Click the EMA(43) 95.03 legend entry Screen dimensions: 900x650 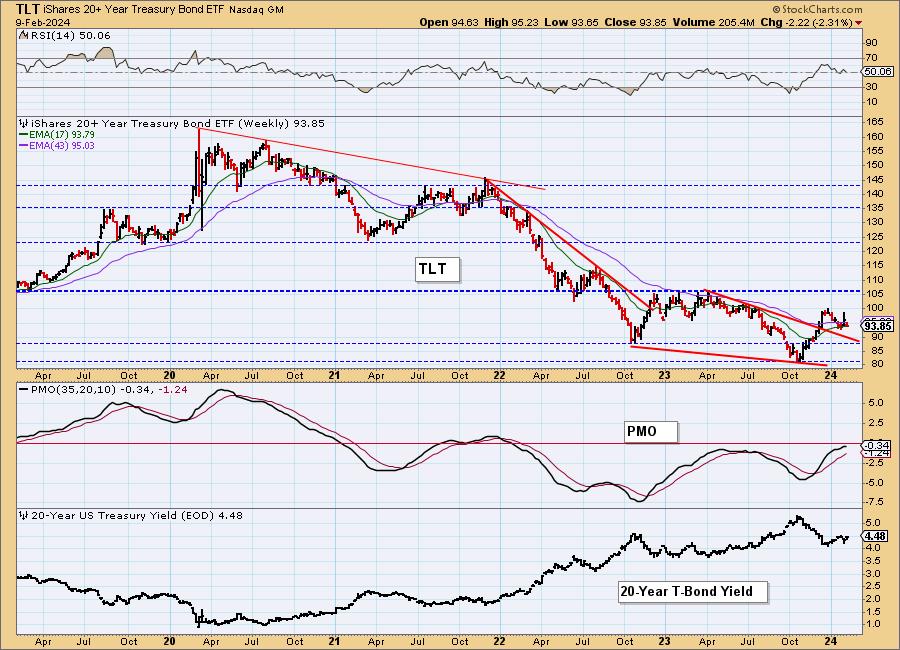pos(57,146)
